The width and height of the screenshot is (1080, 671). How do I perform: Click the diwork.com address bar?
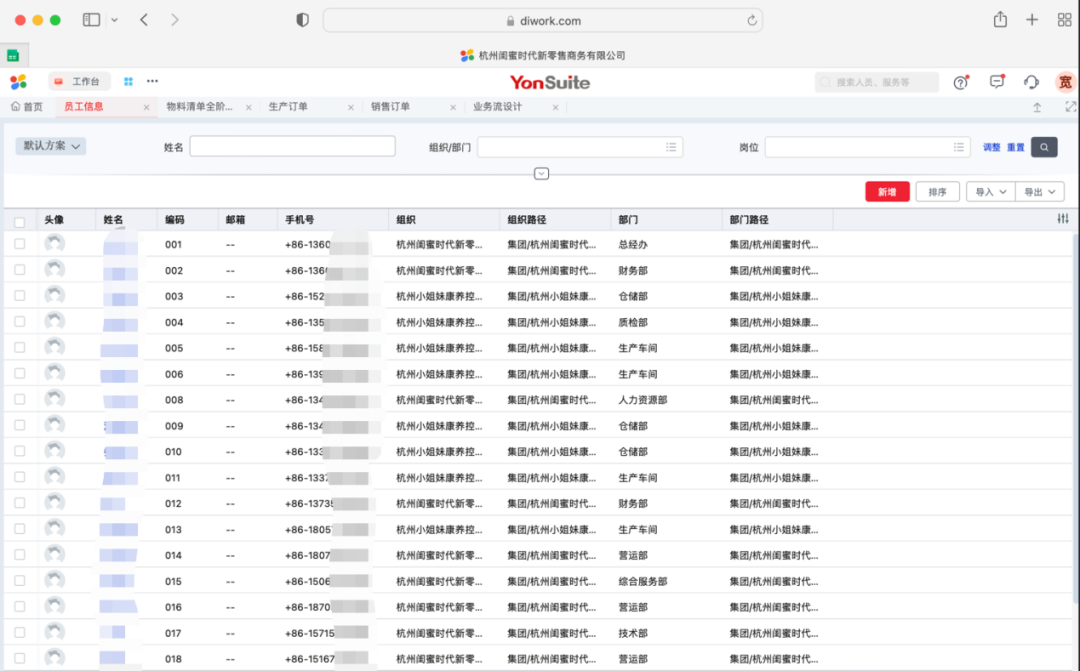[x=543, y=21]
